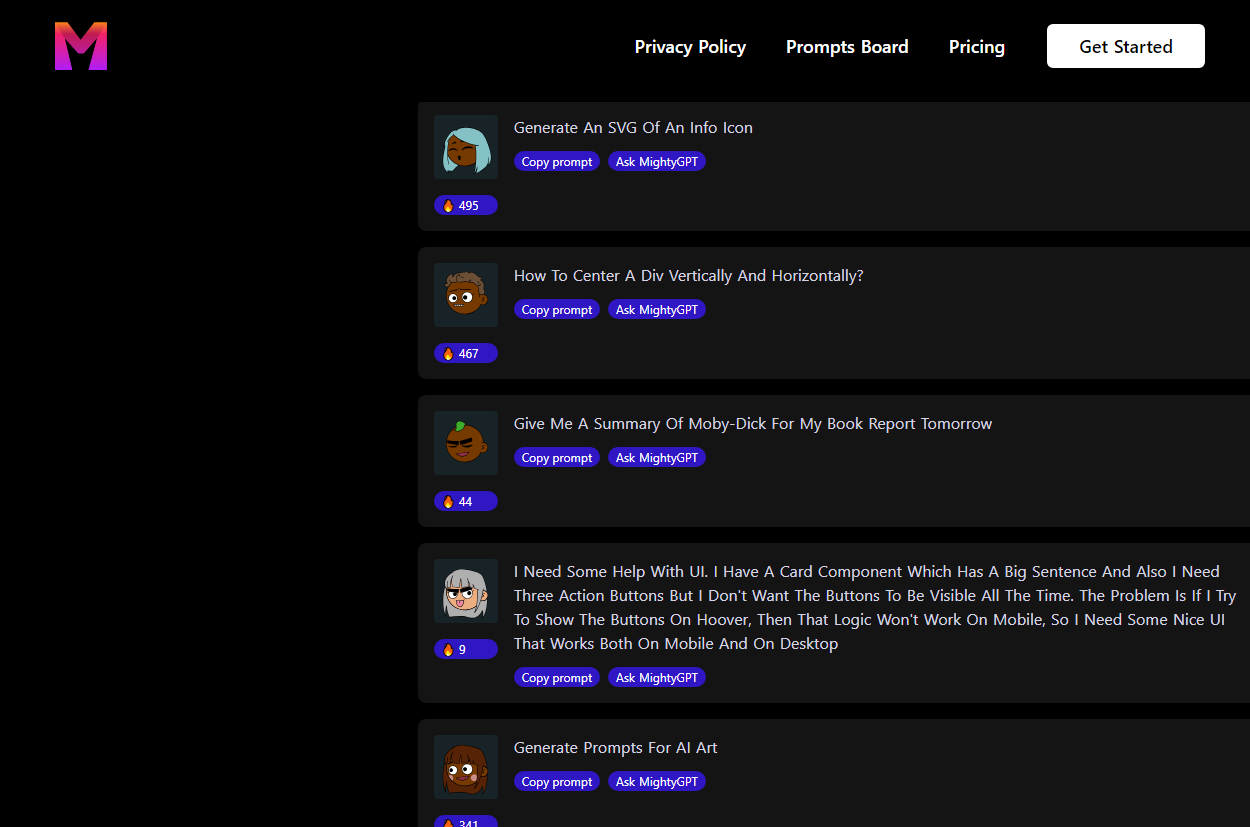Ask MightyGPT about centering a div
The width and height of the screenshot is (1250, 827).
pos(657,309)
